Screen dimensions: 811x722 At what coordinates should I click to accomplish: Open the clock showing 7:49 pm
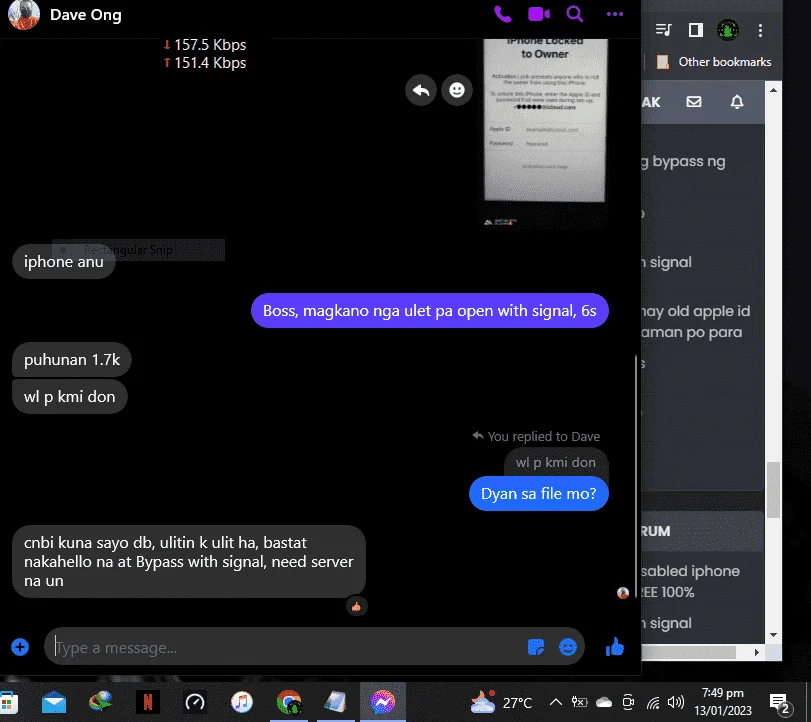723,701
